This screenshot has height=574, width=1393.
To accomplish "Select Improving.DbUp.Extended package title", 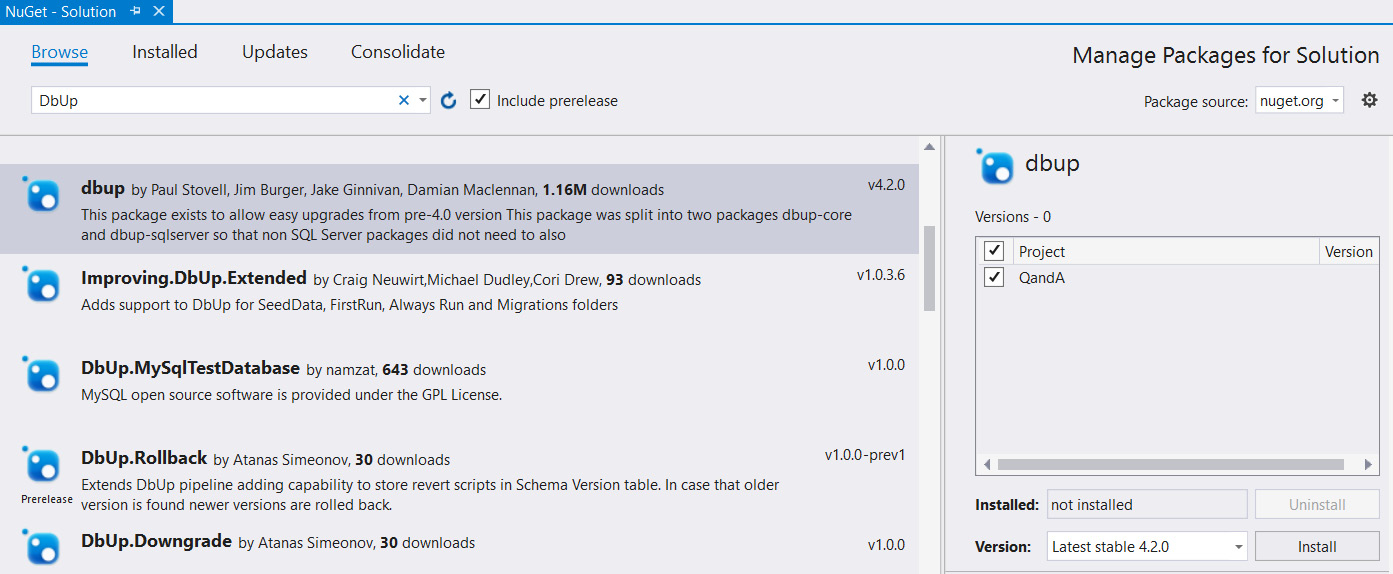I will tap(194, 278).
